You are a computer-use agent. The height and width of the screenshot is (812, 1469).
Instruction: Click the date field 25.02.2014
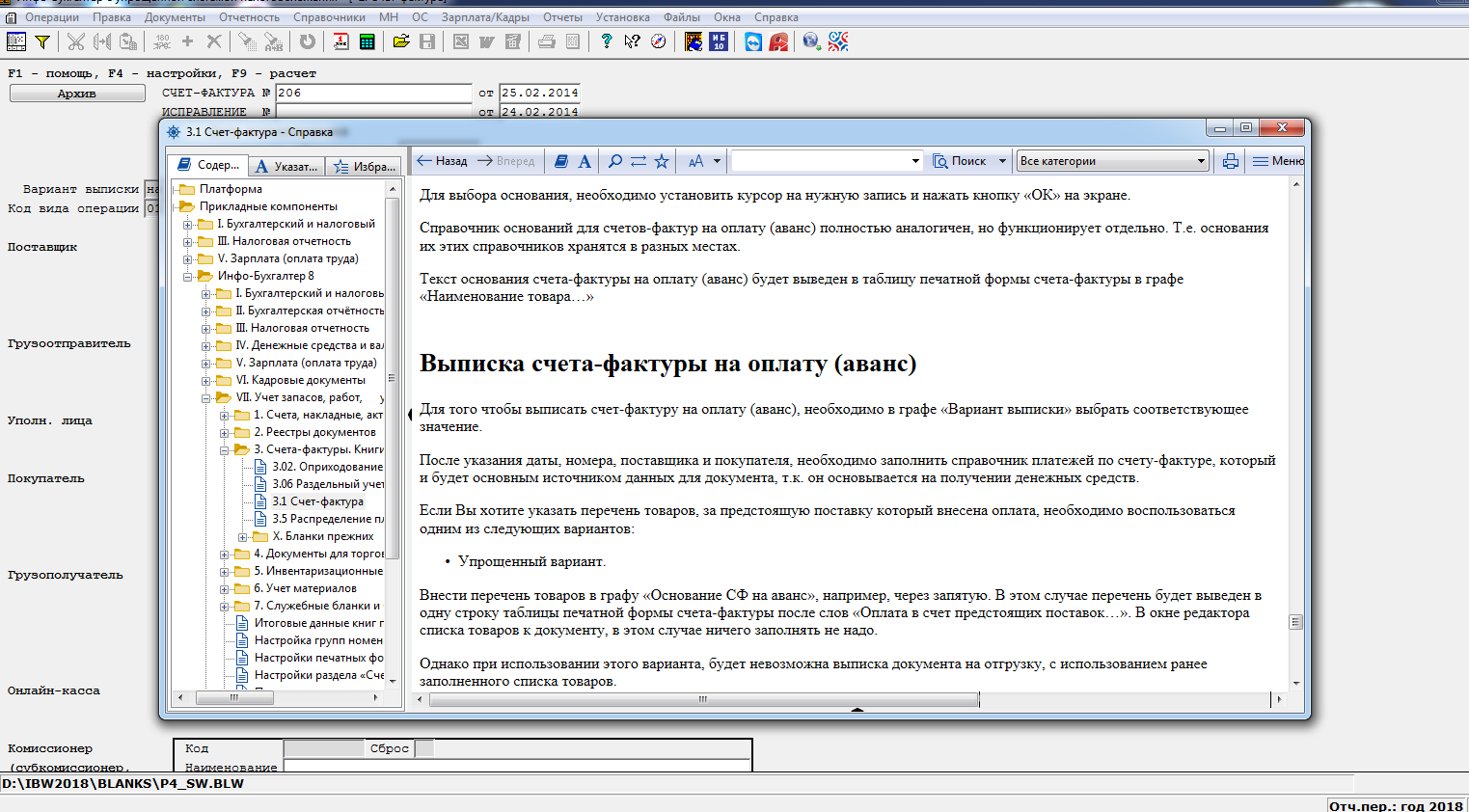[540, 93]
